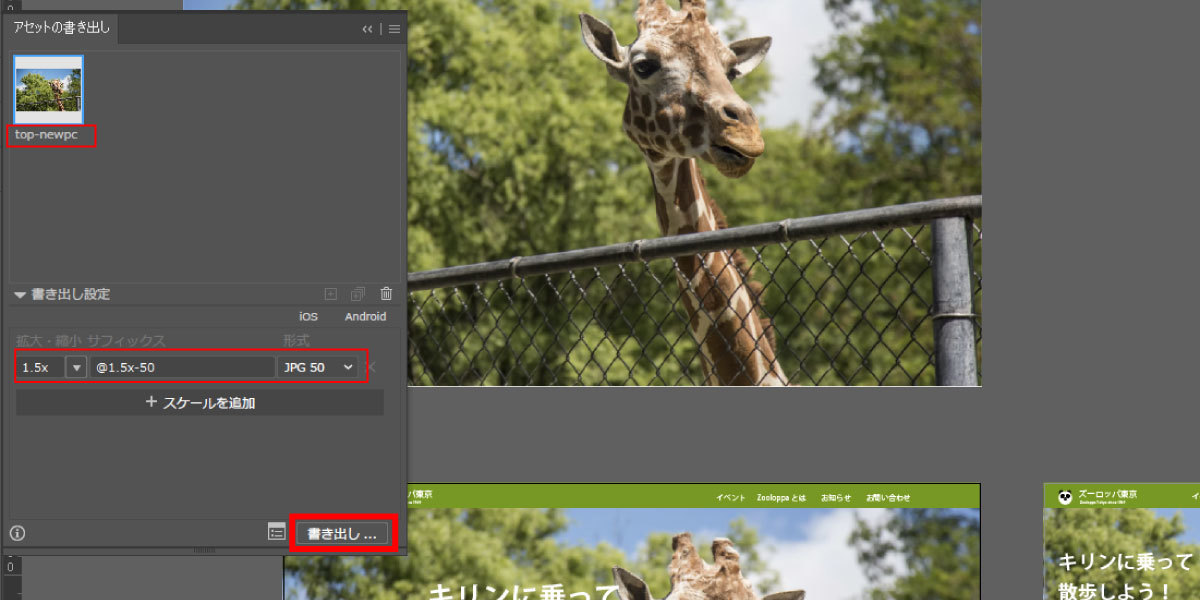Image resolution: width=1200 pixels, height=600 pixels.
Task: Click the plus-square icon beside 書き出し設定
Action: pyautogui.click(x=331, y=294)
